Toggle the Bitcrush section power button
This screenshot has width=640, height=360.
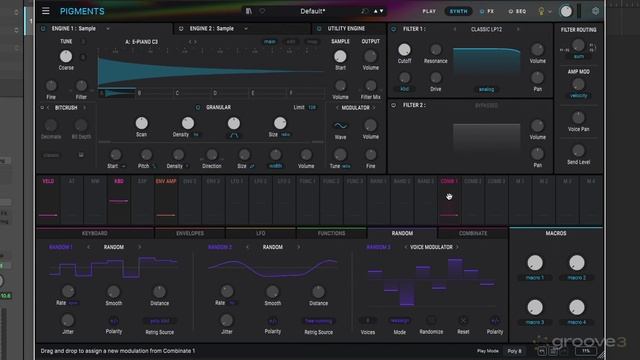[x=42, y=108]
